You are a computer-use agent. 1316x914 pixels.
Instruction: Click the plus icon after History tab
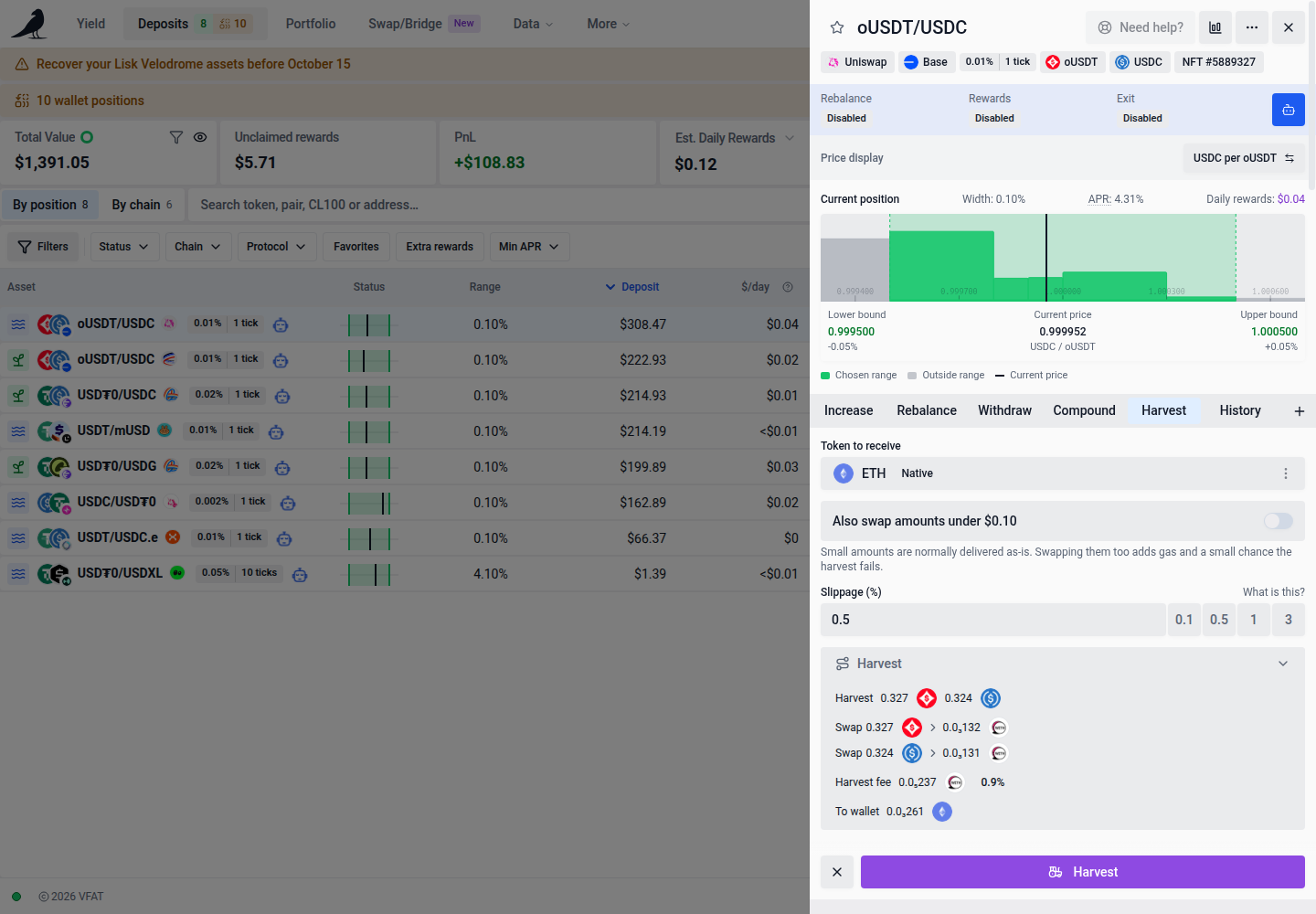click(x=1299, y=411)
